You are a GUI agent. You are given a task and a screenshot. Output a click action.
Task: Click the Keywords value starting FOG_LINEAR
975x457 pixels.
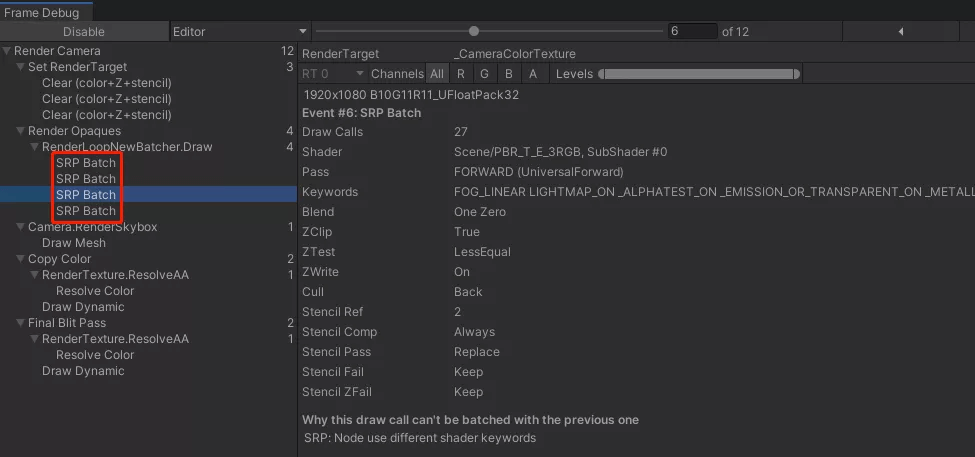(714, 192)
